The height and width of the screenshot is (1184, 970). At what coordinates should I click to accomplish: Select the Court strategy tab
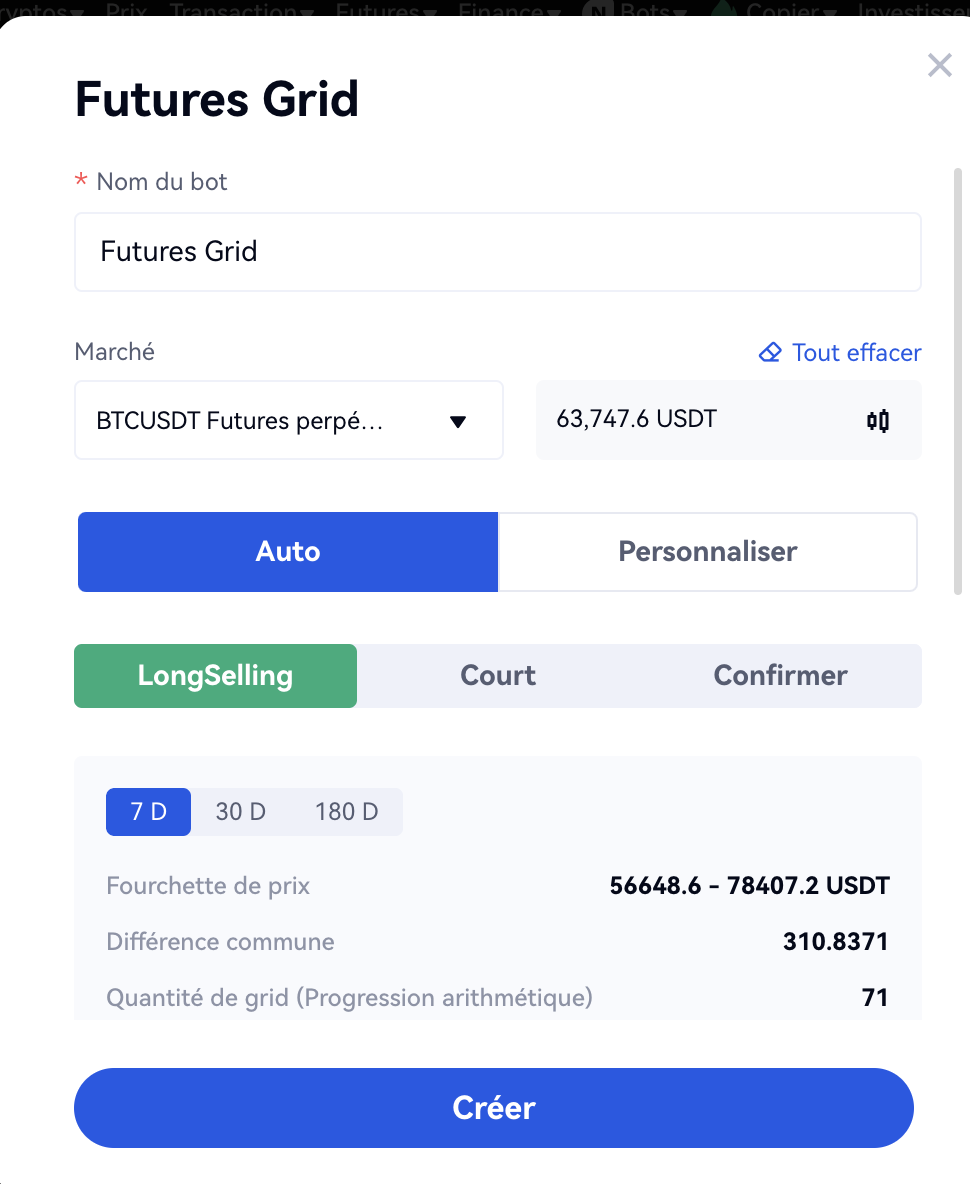pyautogui.click(x=498, y=676)
